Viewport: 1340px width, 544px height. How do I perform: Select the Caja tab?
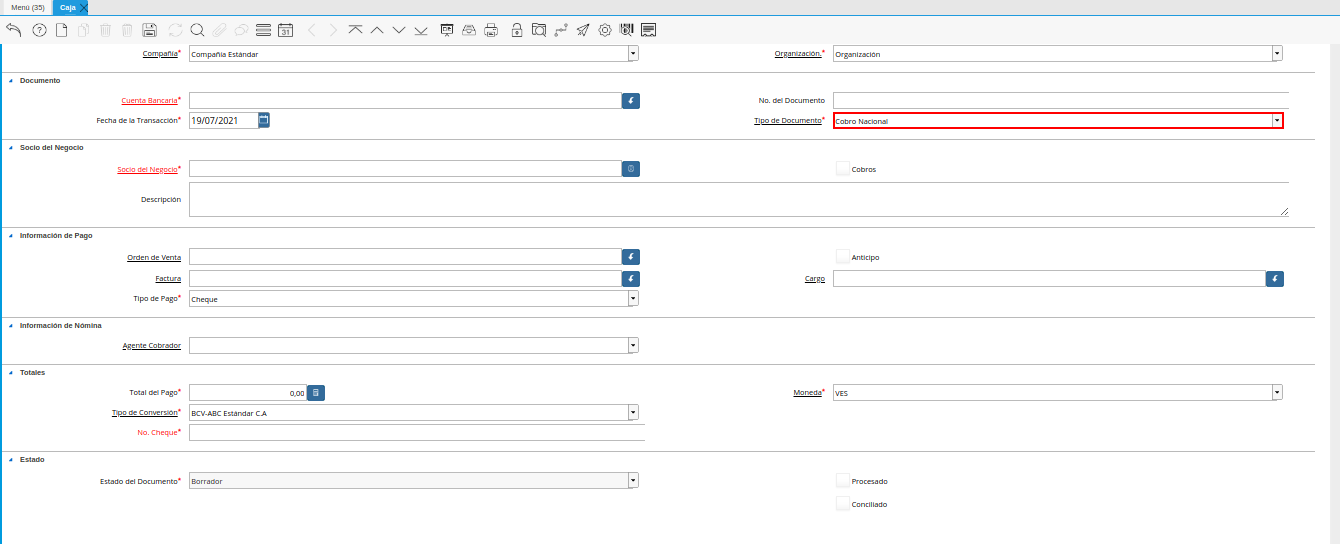(x=68, y=7)
